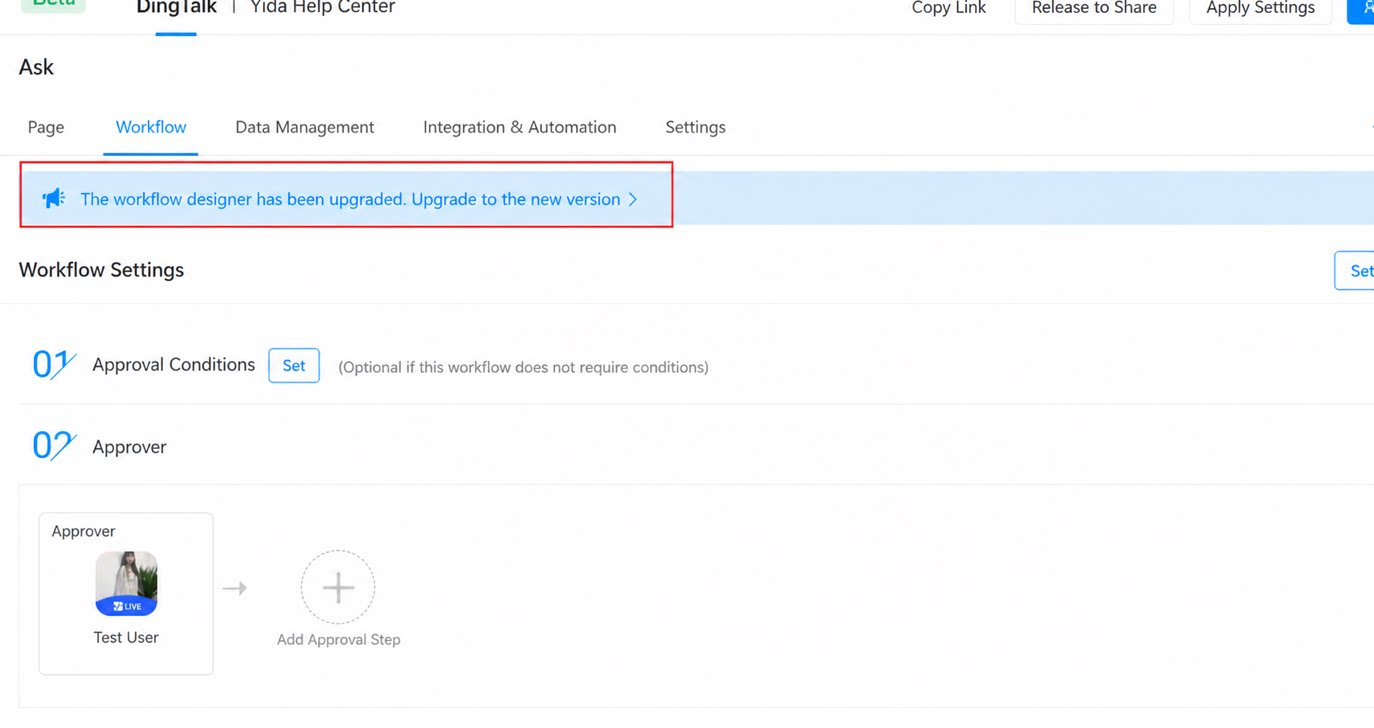Click the 02 step number icon
Viewport: 1374px width, 728px height.
click(x=54, y=445)
